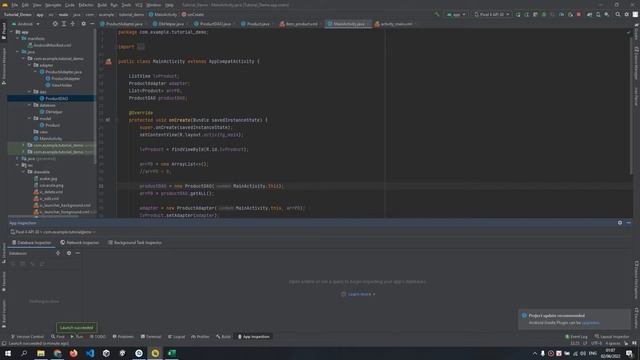Image resolution: width=640 pixels, height=360 pixels.
Task: Open the IDE settings gear in top toolbar
Action: pos(627,14)
